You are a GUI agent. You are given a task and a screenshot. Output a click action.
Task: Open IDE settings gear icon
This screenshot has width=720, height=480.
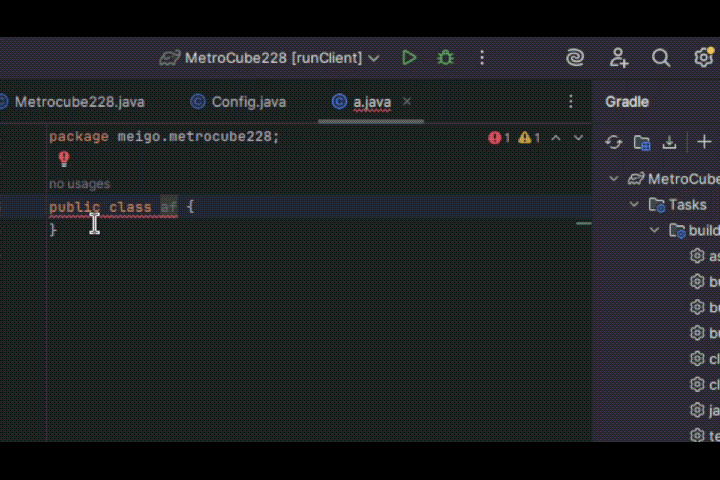tap(704, 58)
